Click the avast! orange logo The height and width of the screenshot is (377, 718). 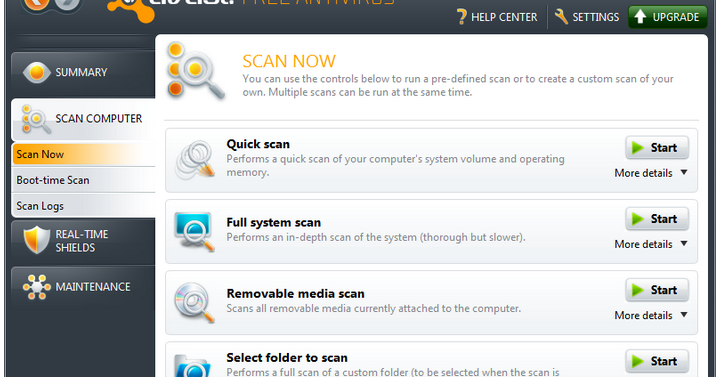pyautogui.click(x=131, y=10)
